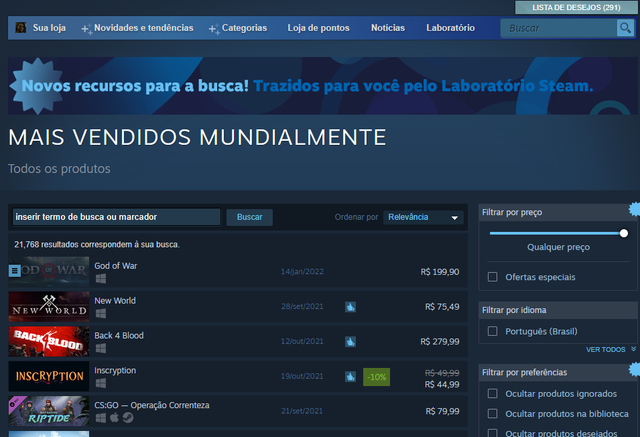The width and height of the screenshot is (640, 437).
Task: Click the Qualquer preço label
Action: (x=558, y=247)
